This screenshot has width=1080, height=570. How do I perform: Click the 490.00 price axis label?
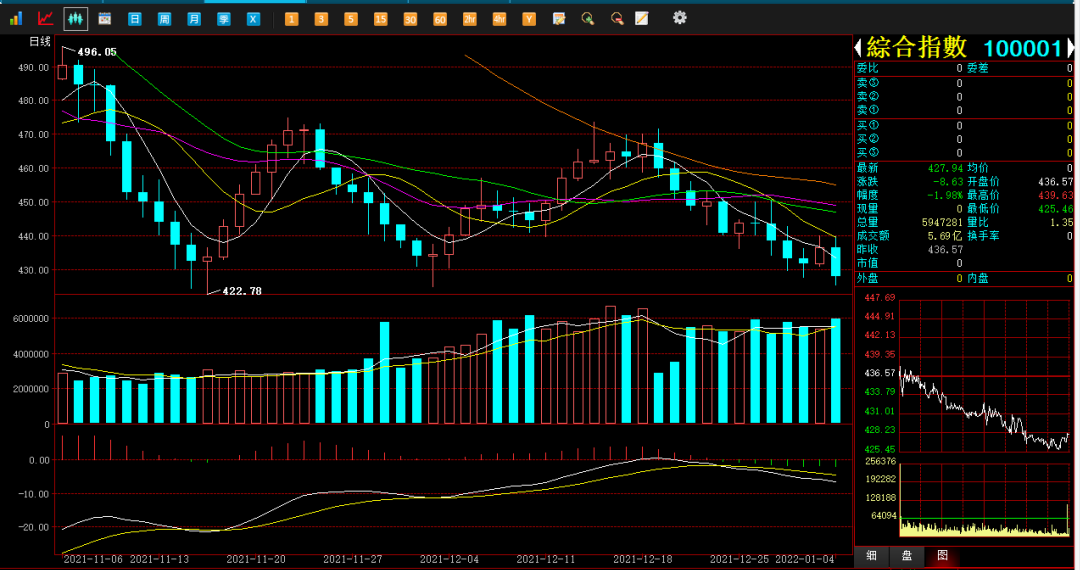coord(34,67)
